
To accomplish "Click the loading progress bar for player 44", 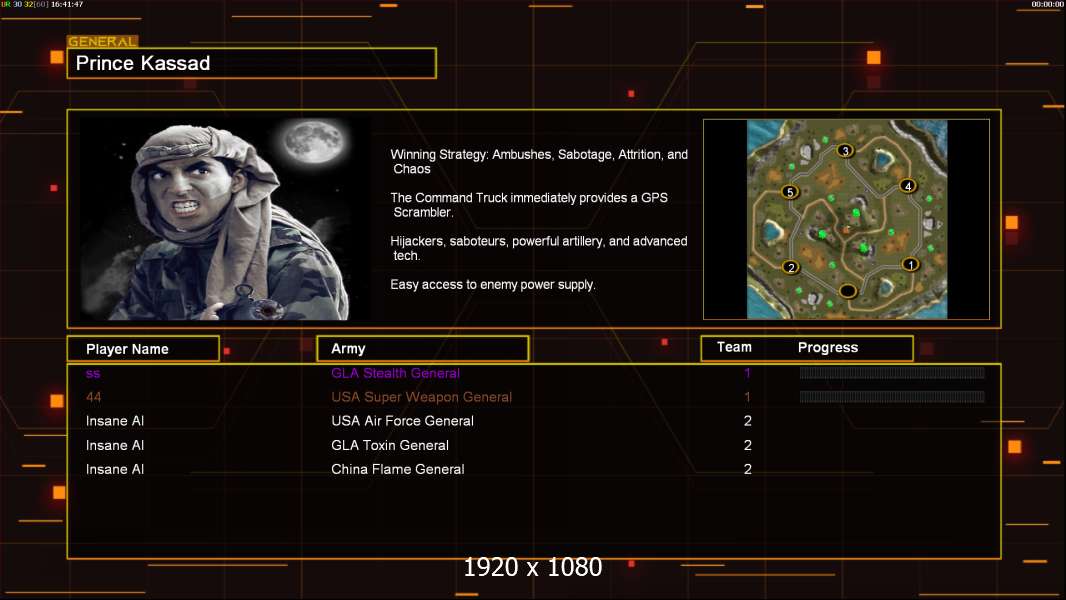I will (892, 397).
